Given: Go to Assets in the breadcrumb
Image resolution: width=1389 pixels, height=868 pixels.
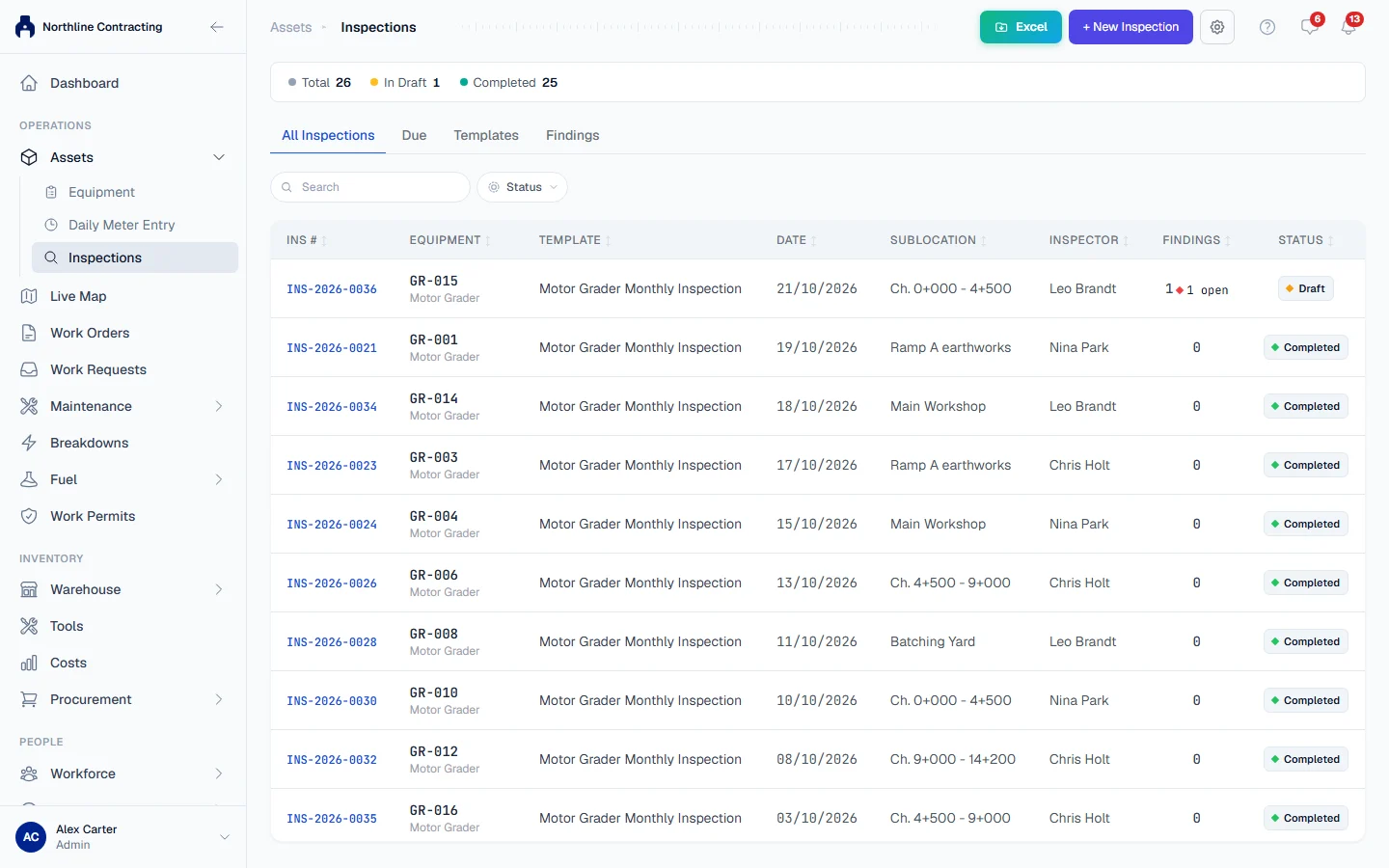Looking at the screenshot, I should tap(291, 27).
